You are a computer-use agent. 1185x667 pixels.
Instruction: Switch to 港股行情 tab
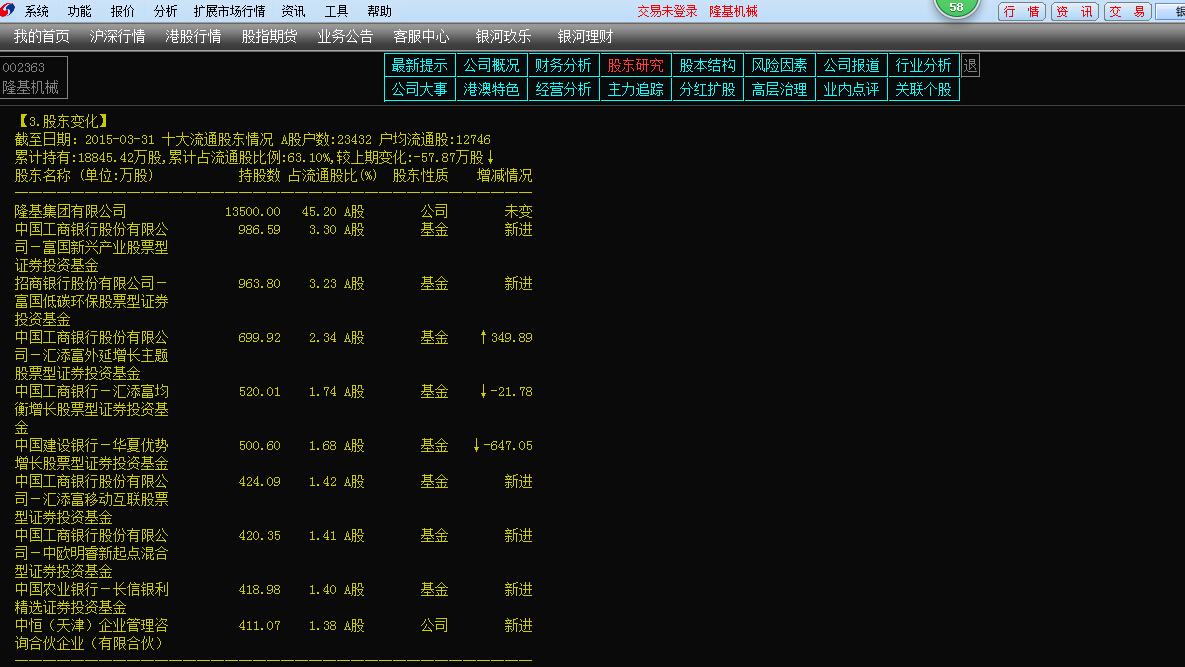(x=193, y=37)
